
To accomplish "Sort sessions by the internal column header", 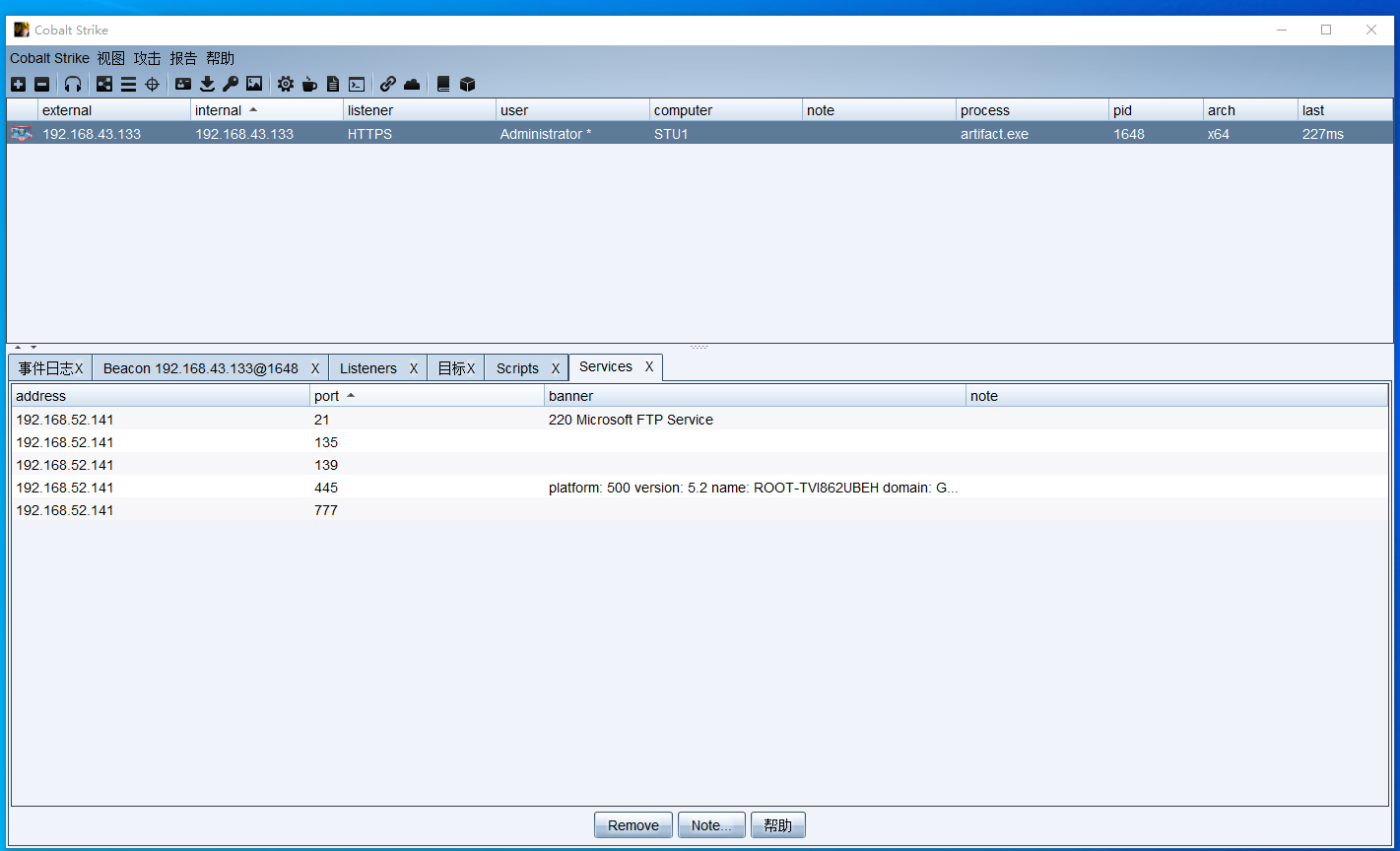I will 267,110.
